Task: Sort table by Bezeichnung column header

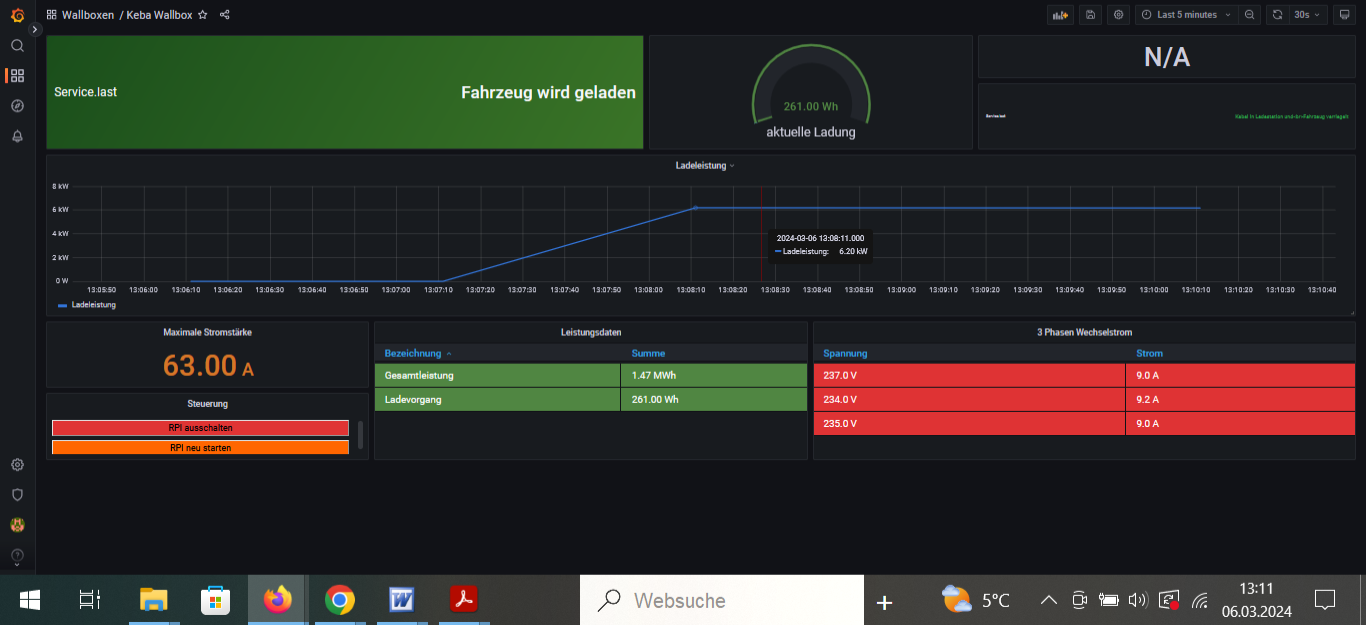Action: click(x=411, y=353)
